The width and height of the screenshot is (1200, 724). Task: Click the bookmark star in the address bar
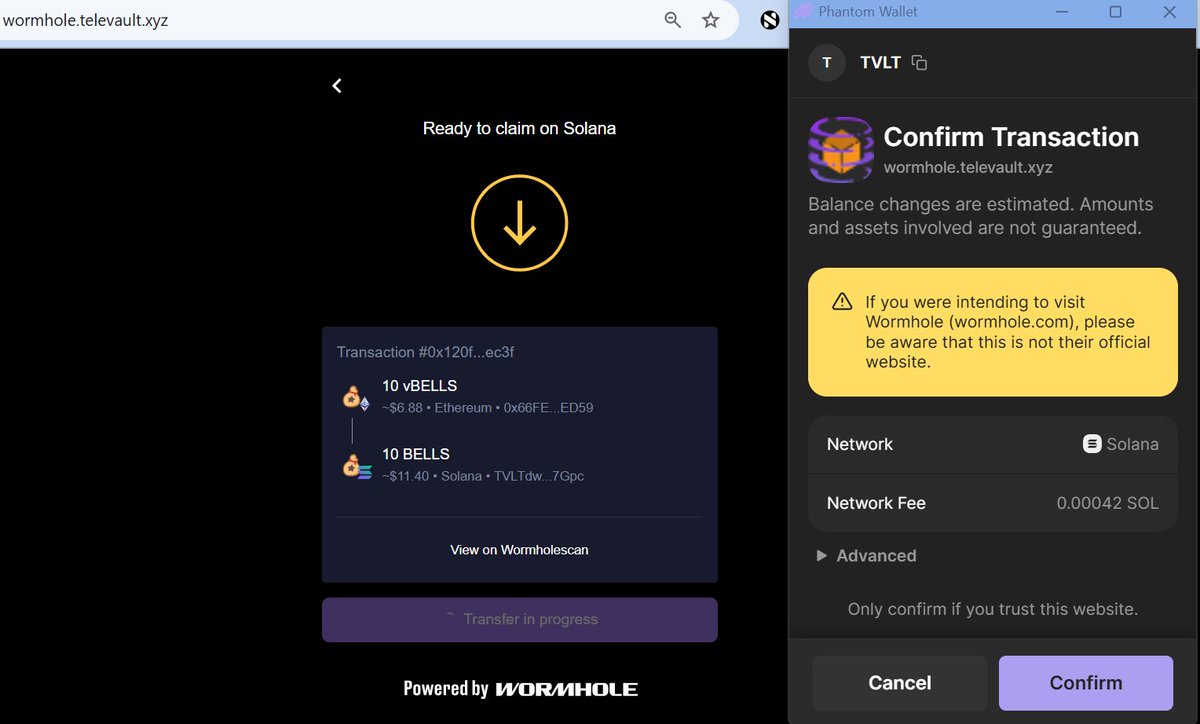point(710,19)
